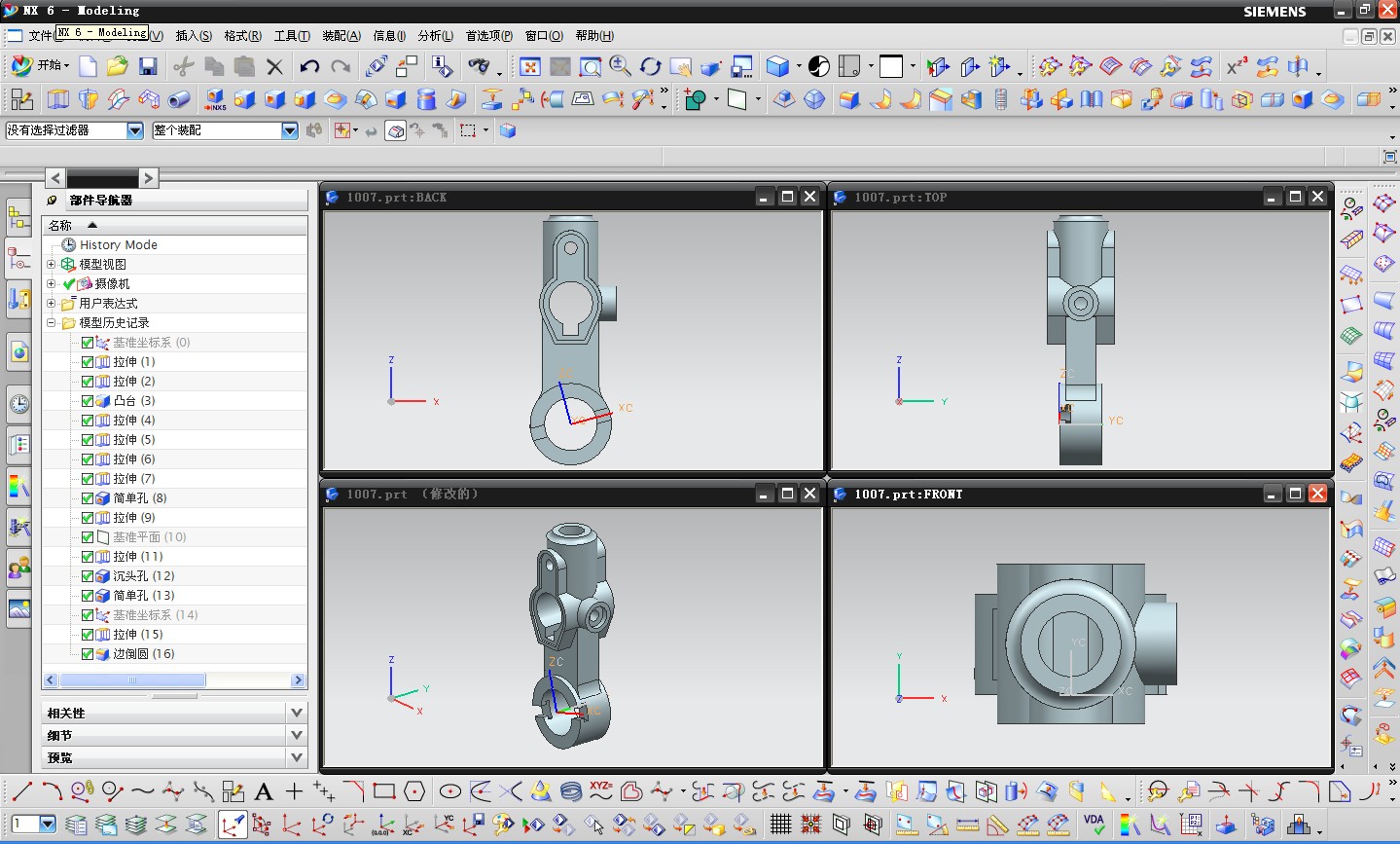
Task: Click the Fit view icon
Action: (x=530, y=66)
